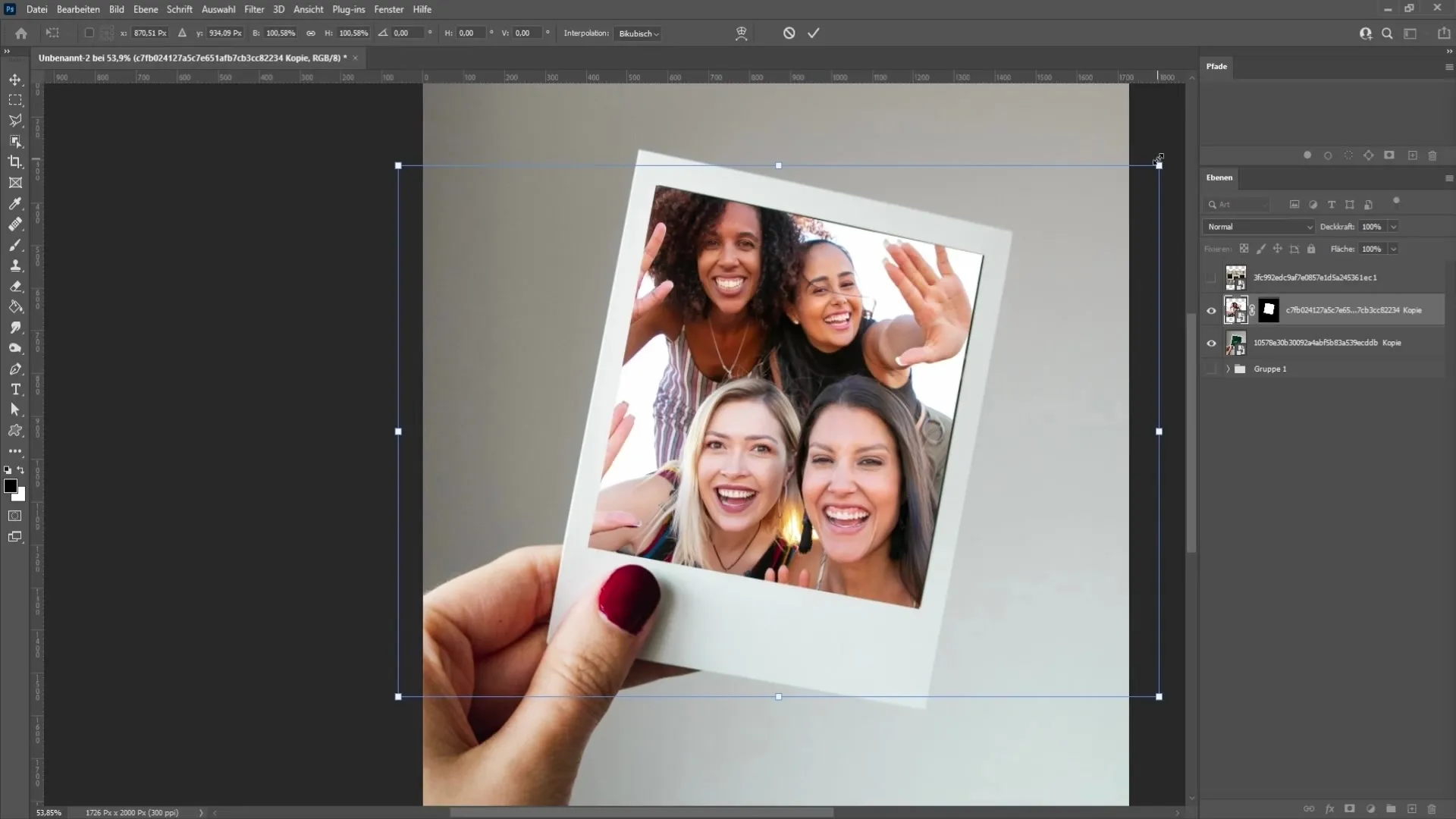Delete layer with Layers panel trash icon
Screen dimensions: 1456x819
[x=1432, y=809]
